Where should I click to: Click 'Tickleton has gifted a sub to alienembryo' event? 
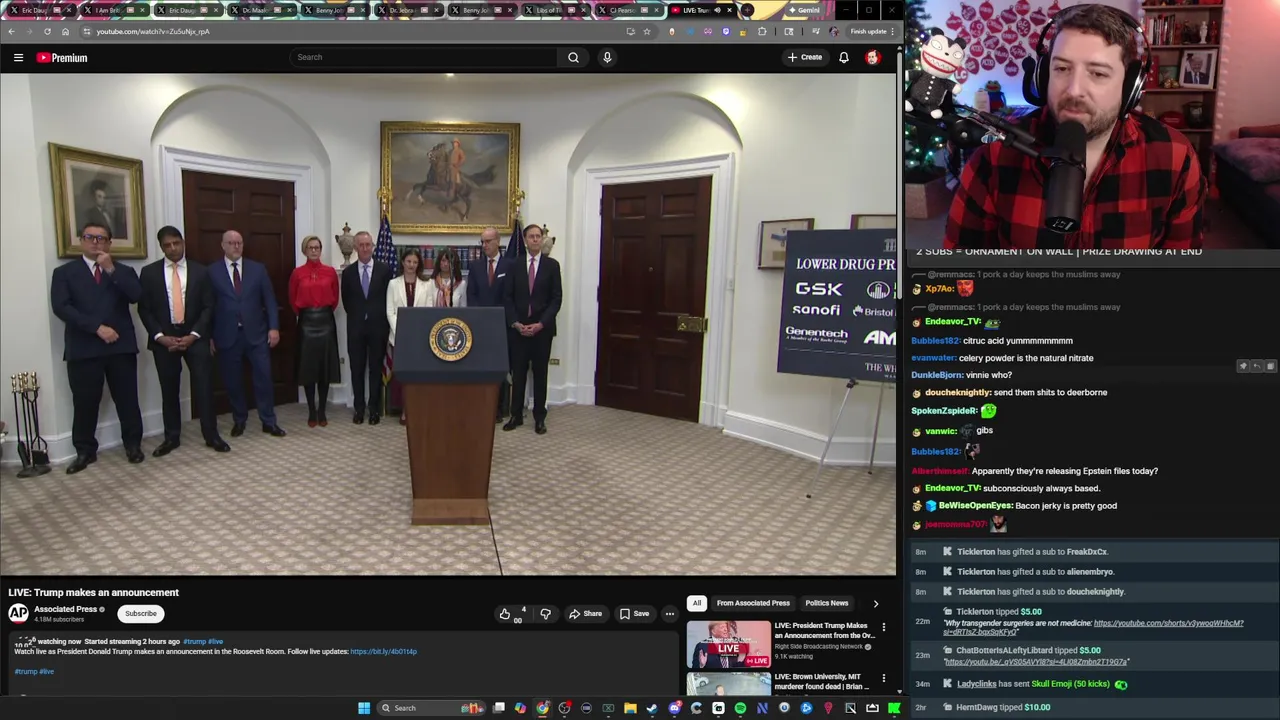pyautogui.click(x=1095, y=572)
